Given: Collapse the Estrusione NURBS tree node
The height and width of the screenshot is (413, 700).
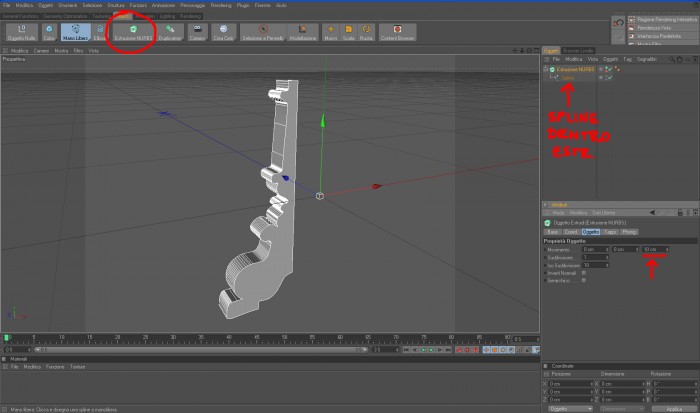Looking at the screenshot, I should pos(546,69).
